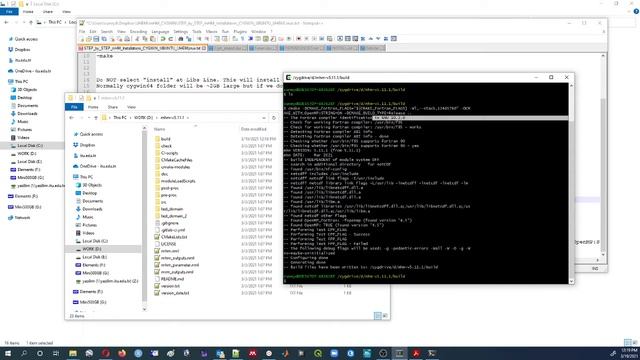Click the Back arrow in the mhm explorer window
Viewport: 640px width, 360px height.
71,118
